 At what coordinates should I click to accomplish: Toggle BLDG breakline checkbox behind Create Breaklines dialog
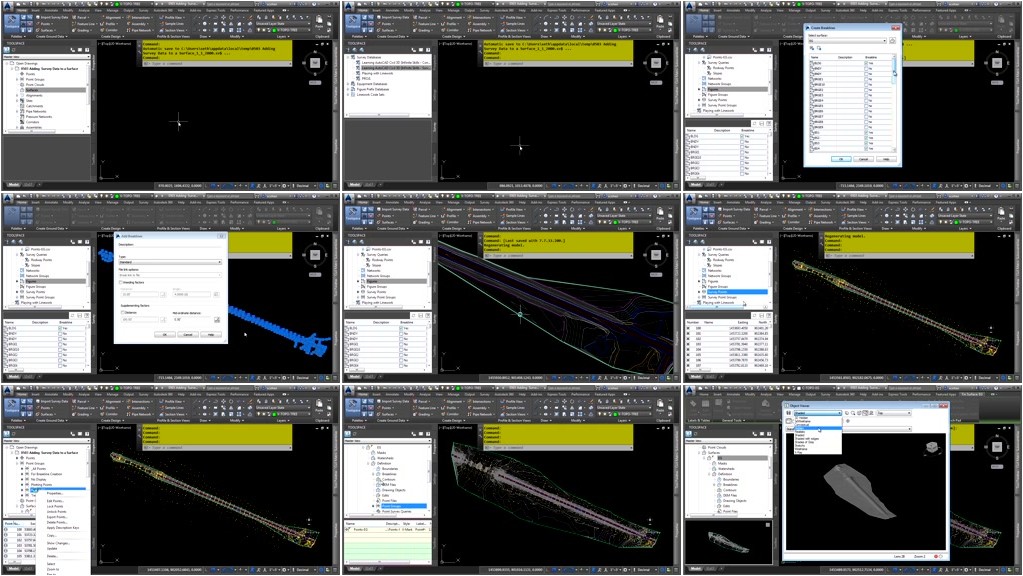pyautogui.click(x=742, y=136)
